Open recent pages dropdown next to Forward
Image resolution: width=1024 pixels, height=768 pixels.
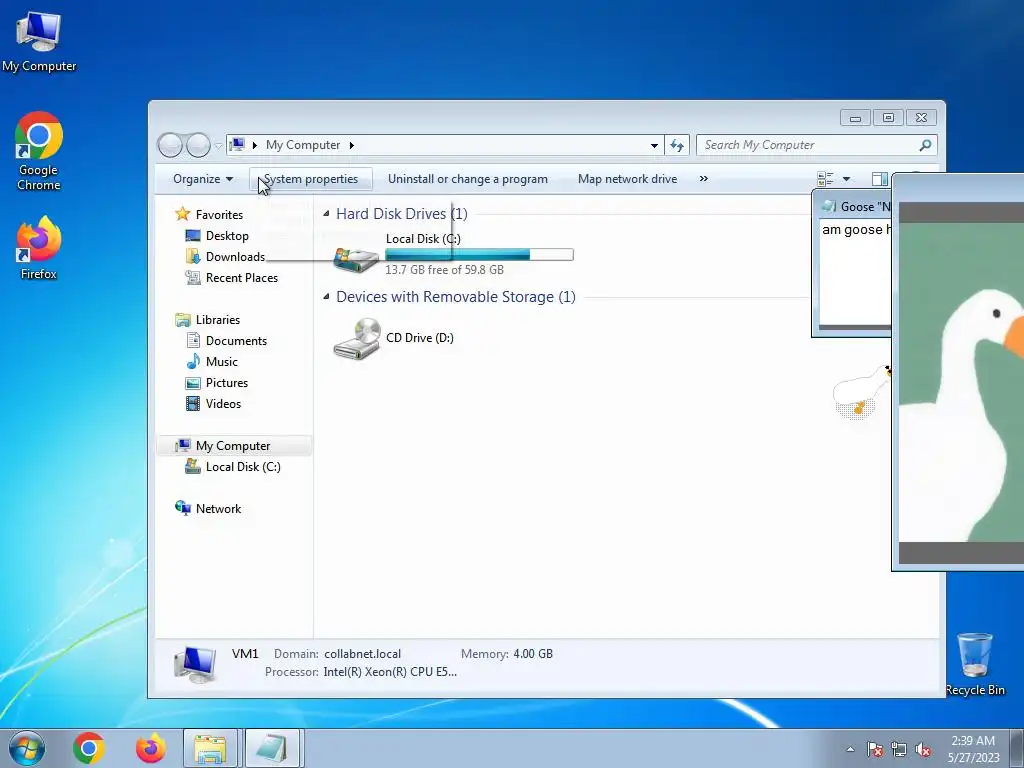click(x=218, y=146)
